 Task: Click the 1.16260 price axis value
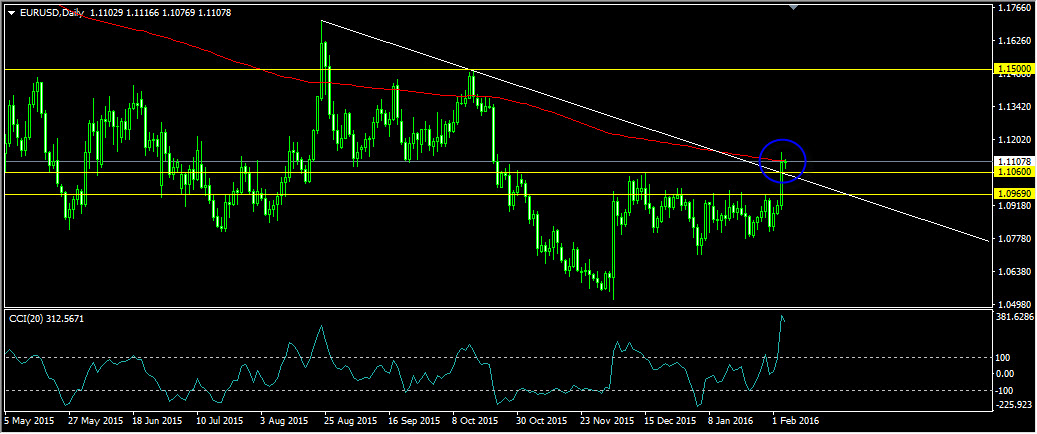pos(1015,41)
